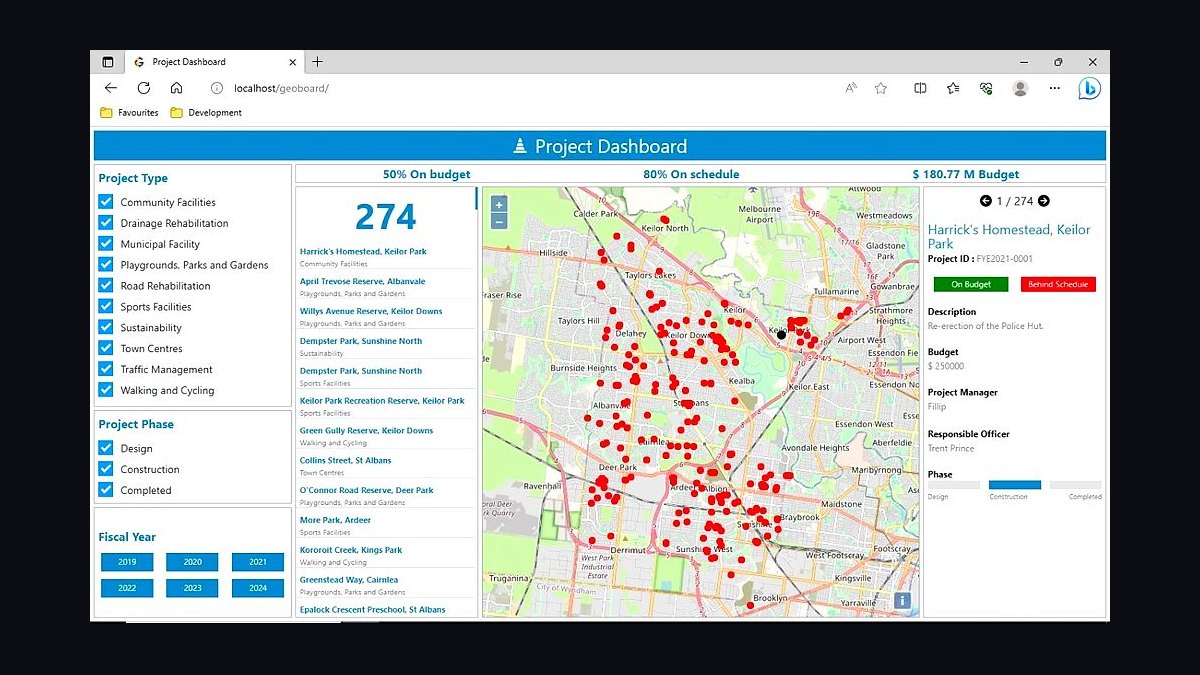
Task: Open Collins Street, St Albans project
Action: tap(346, 460)
